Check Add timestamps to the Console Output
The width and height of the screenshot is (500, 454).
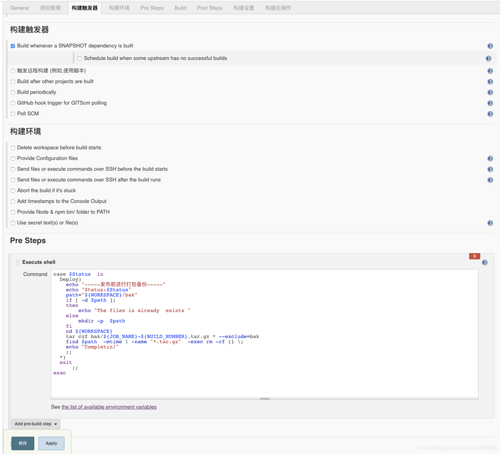(x=13, y=201)
